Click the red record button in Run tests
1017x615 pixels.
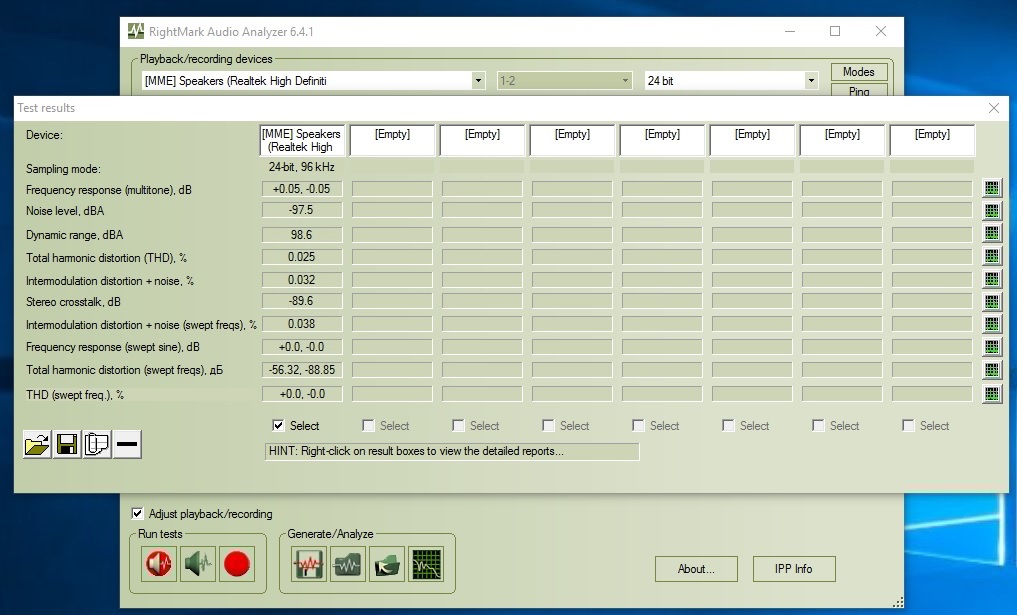[237, 565]
